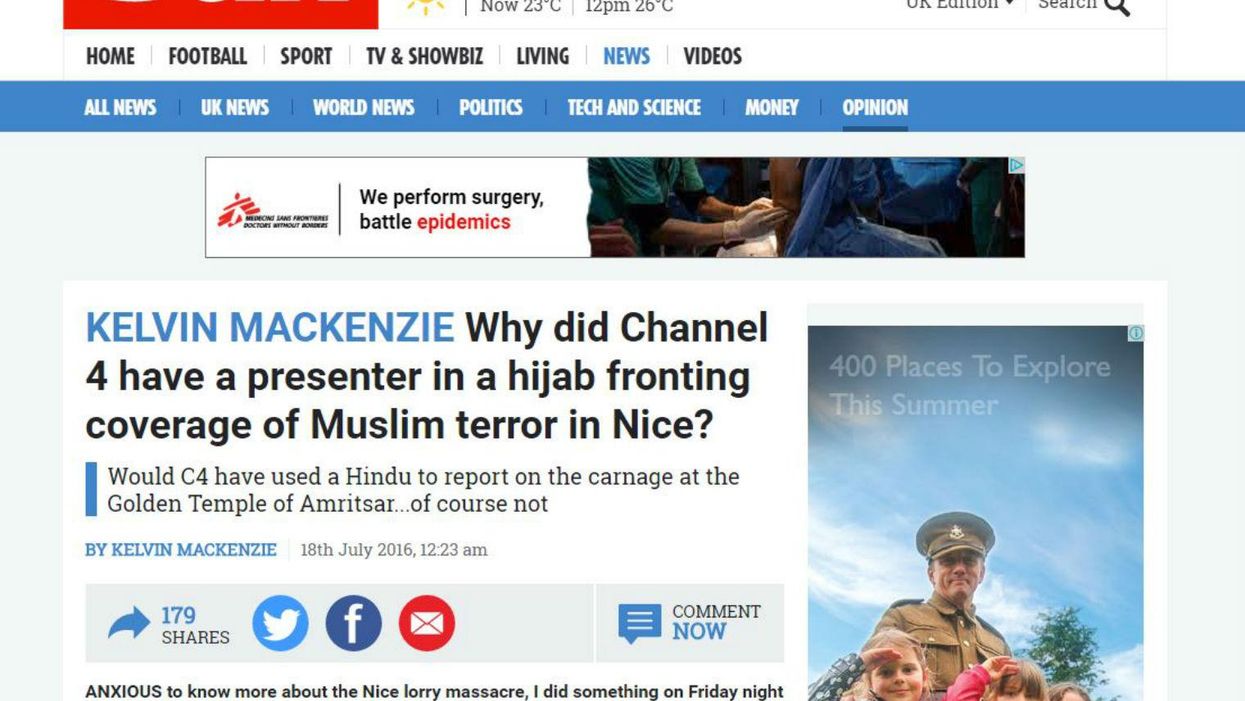Image resolution: width=1245 pixels, height=701 pixels.
Task: Select the World News tab
Action: (x=363, y=108)
